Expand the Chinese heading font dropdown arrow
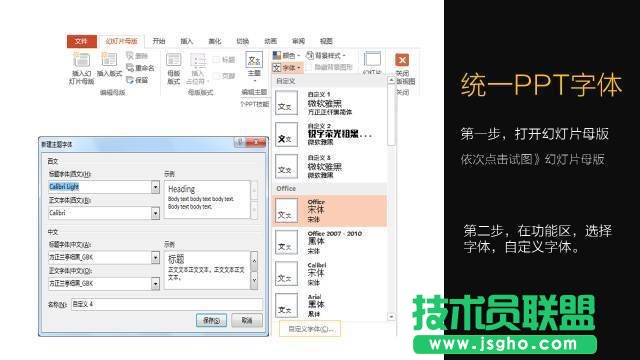 point(155,258)
